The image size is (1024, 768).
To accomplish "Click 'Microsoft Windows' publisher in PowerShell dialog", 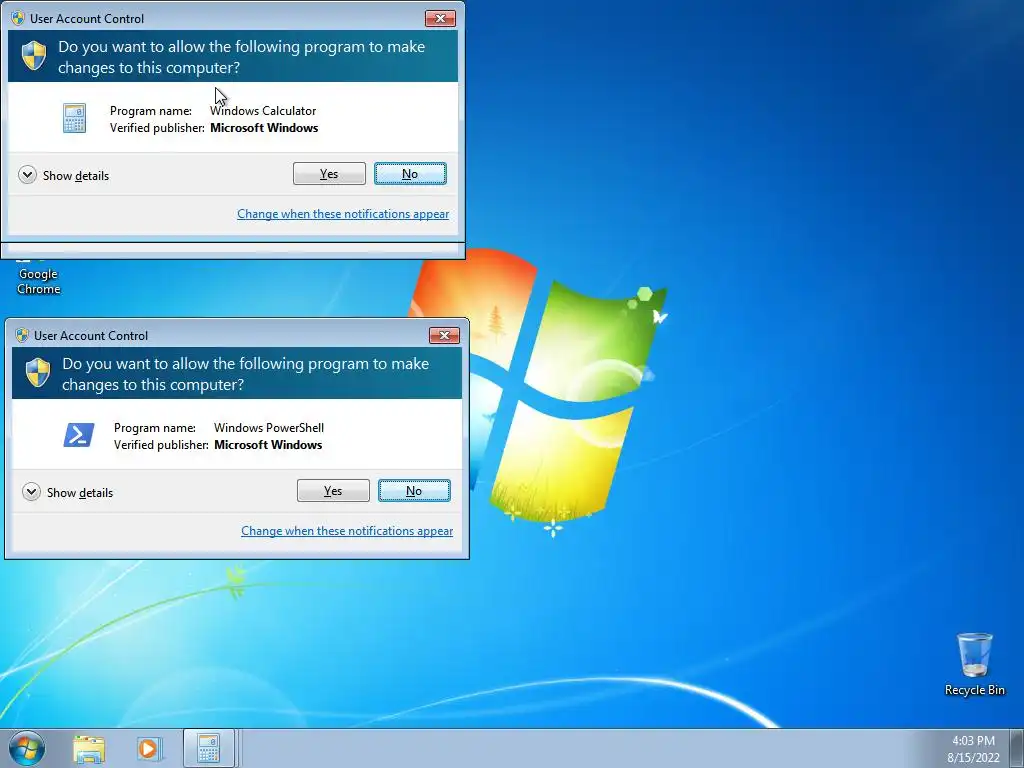I will tap(268, 445).
